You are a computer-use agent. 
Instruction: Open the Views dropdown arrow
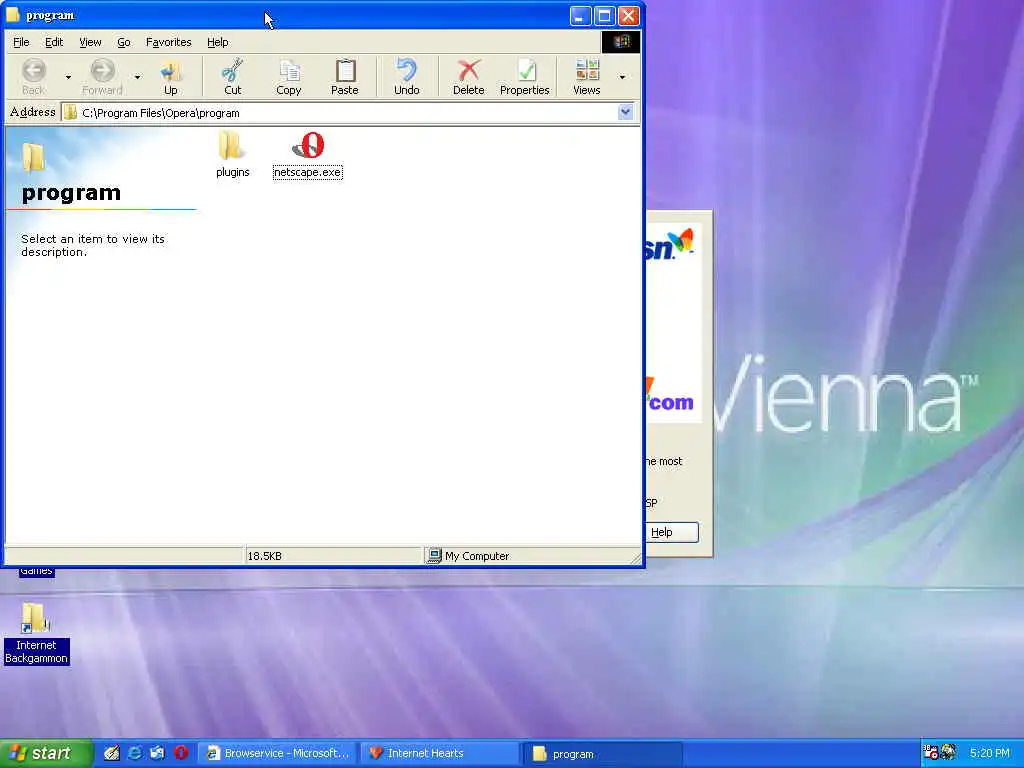[x=622, y=77]
